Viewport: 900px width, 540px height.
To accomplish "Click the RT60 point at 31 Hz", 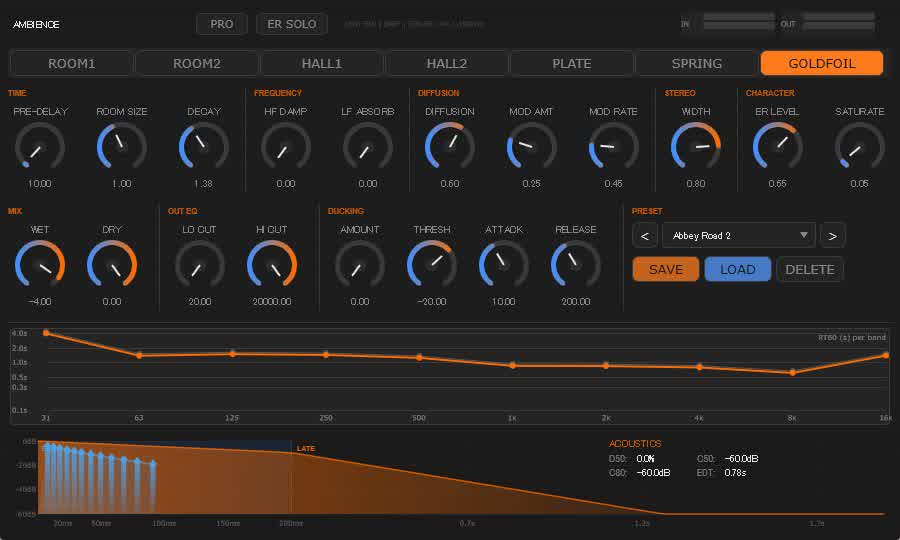I will click(x=46, y=333).
